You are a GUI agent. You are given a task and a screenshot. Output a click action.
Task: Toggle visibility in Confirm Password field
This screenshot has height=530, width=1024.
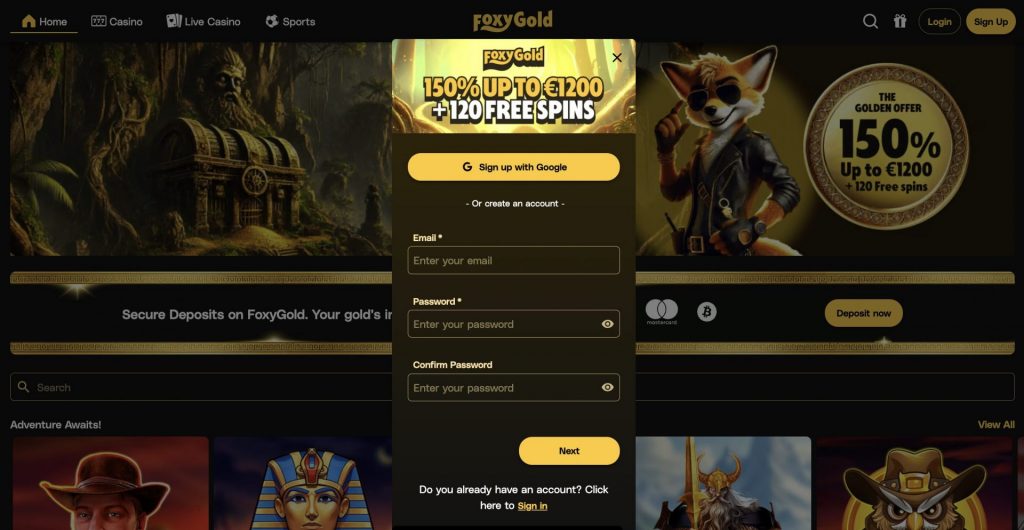[607, 387]
